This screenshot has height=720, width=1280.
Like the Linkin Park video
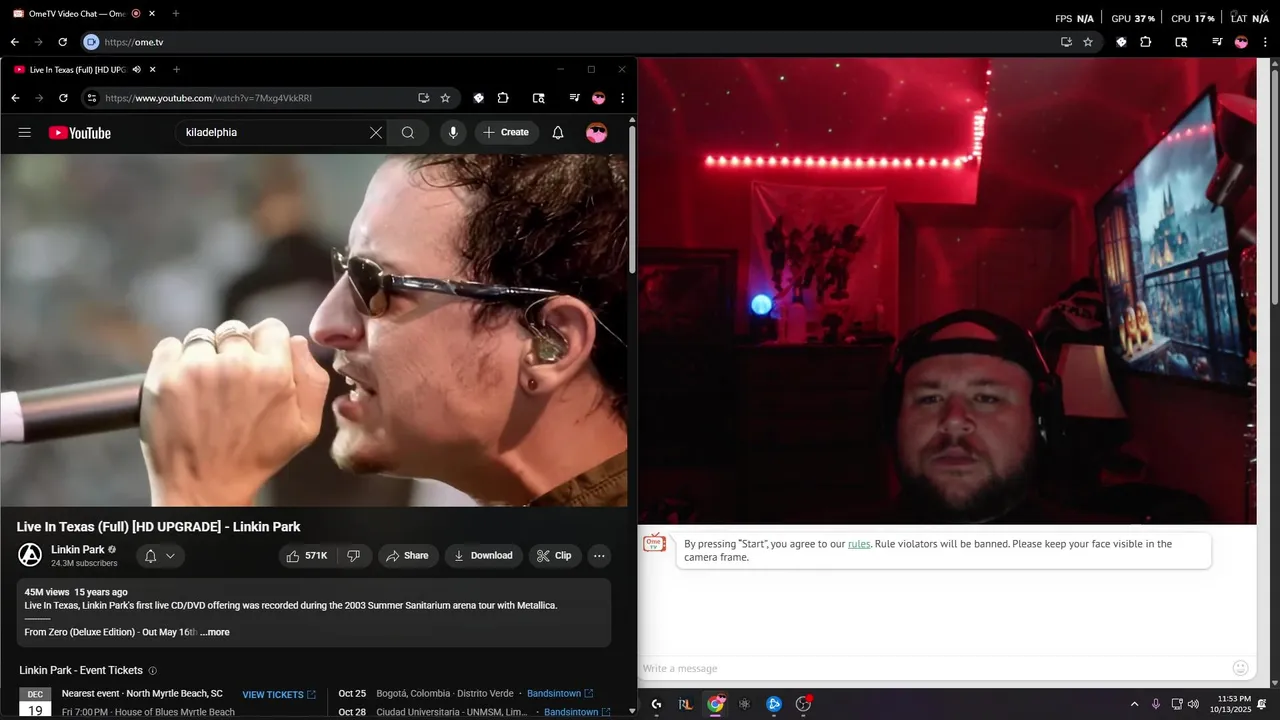pyautogui.click(x=307, y=556)
